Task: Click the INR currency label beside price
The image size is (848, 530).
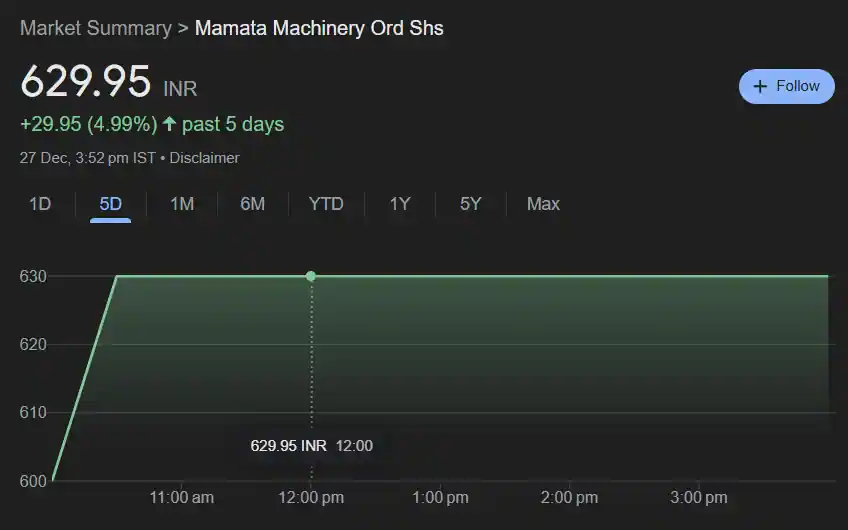Action: tap(180, 89)
